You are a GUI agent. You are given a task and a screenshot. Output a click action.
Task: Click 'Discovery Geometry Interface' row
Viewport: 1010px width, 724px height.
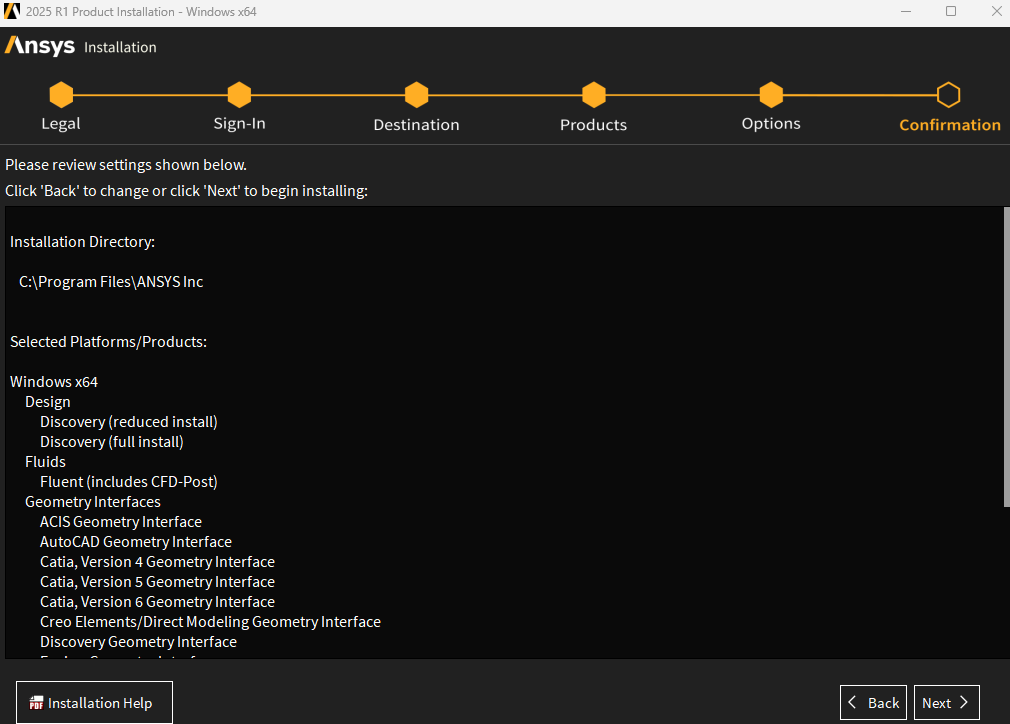(x=138, y=642)
